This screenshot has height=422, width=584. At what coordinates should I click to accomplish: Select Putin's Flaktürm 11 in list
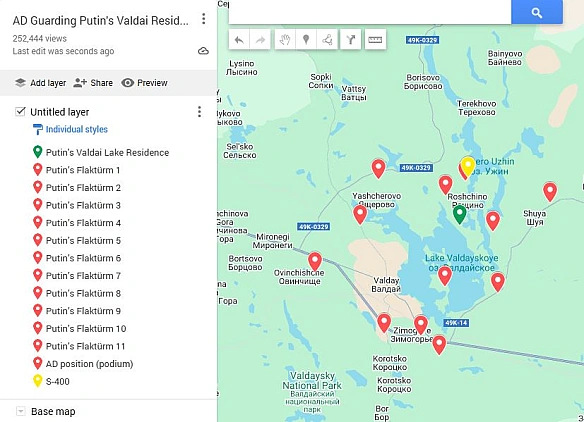click(x=85, y=346)
